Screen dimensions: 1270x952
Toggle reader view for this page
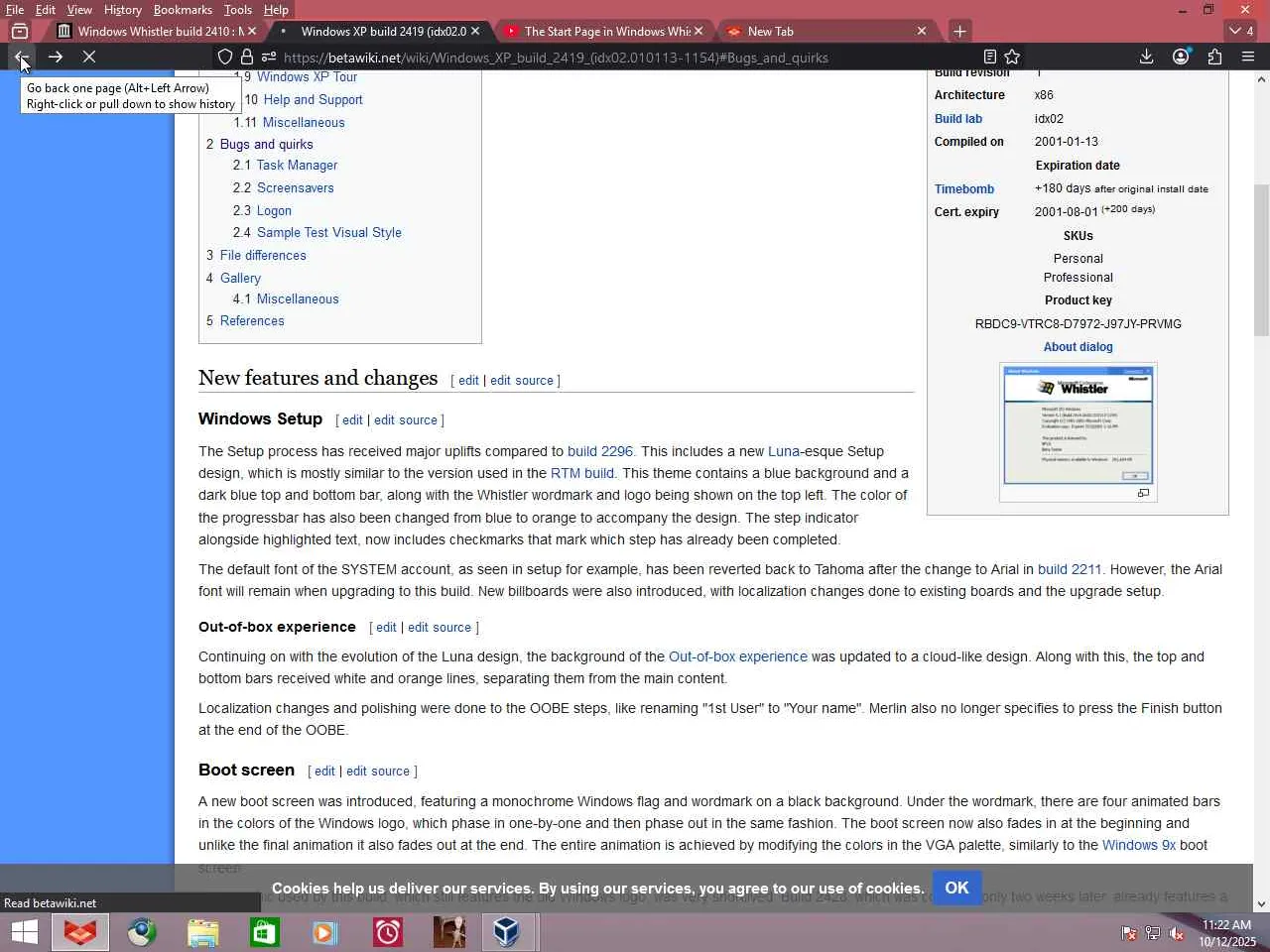[x=989, y=58]
